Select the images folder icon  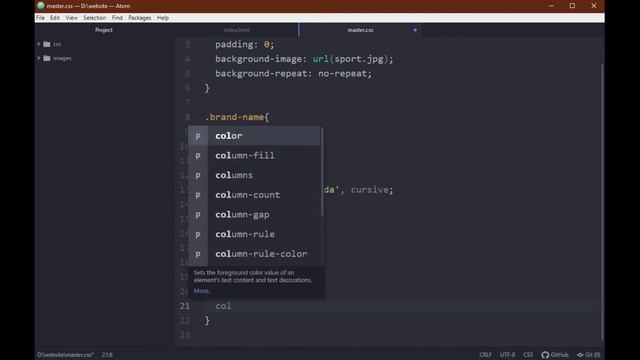tap(47, 58)
